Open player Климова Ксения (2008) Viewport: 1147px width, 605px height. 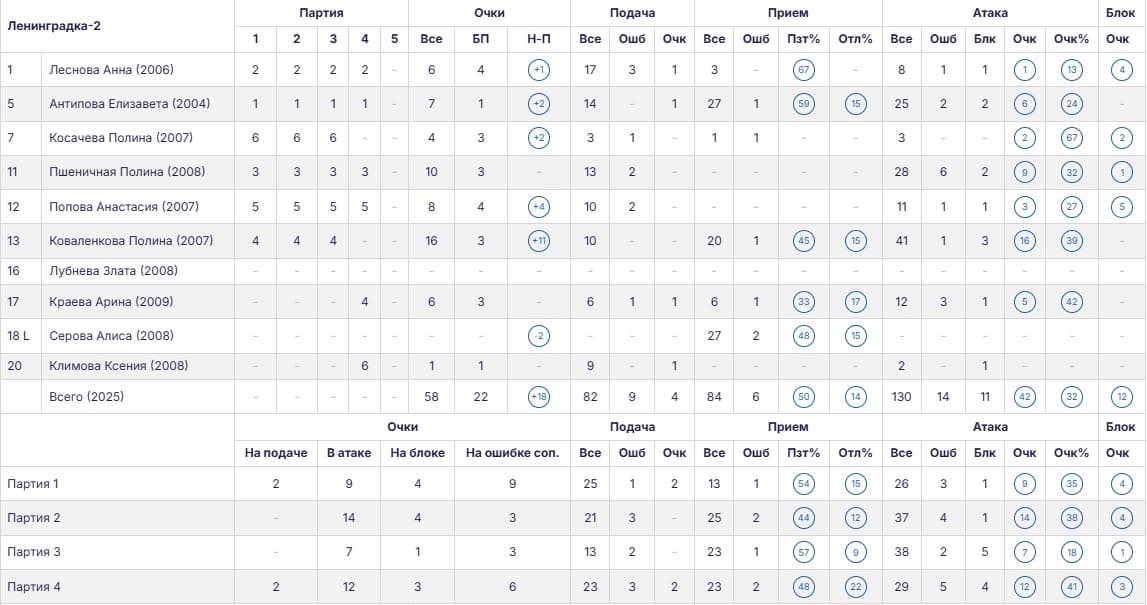pos(119,366)
